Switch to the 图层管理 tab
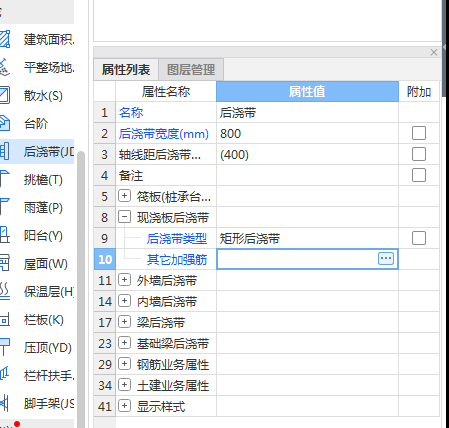Image resolution: width=449 pixels, height=428 pixels. coord(191,70)
